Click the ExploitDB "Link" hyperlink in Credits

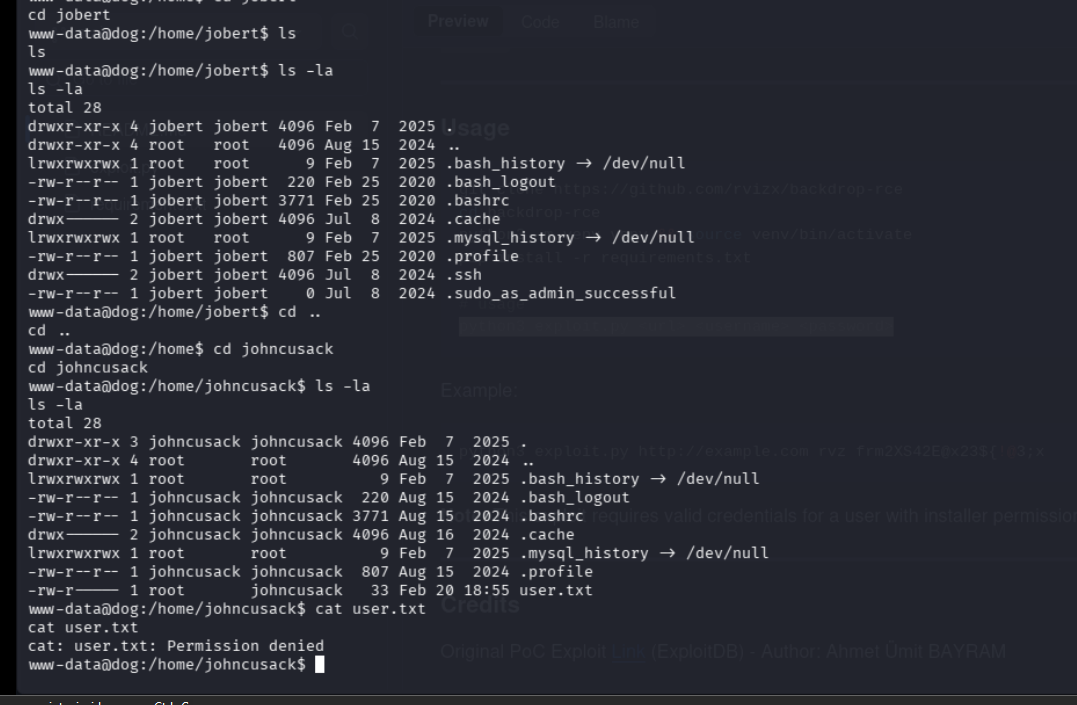627,652
